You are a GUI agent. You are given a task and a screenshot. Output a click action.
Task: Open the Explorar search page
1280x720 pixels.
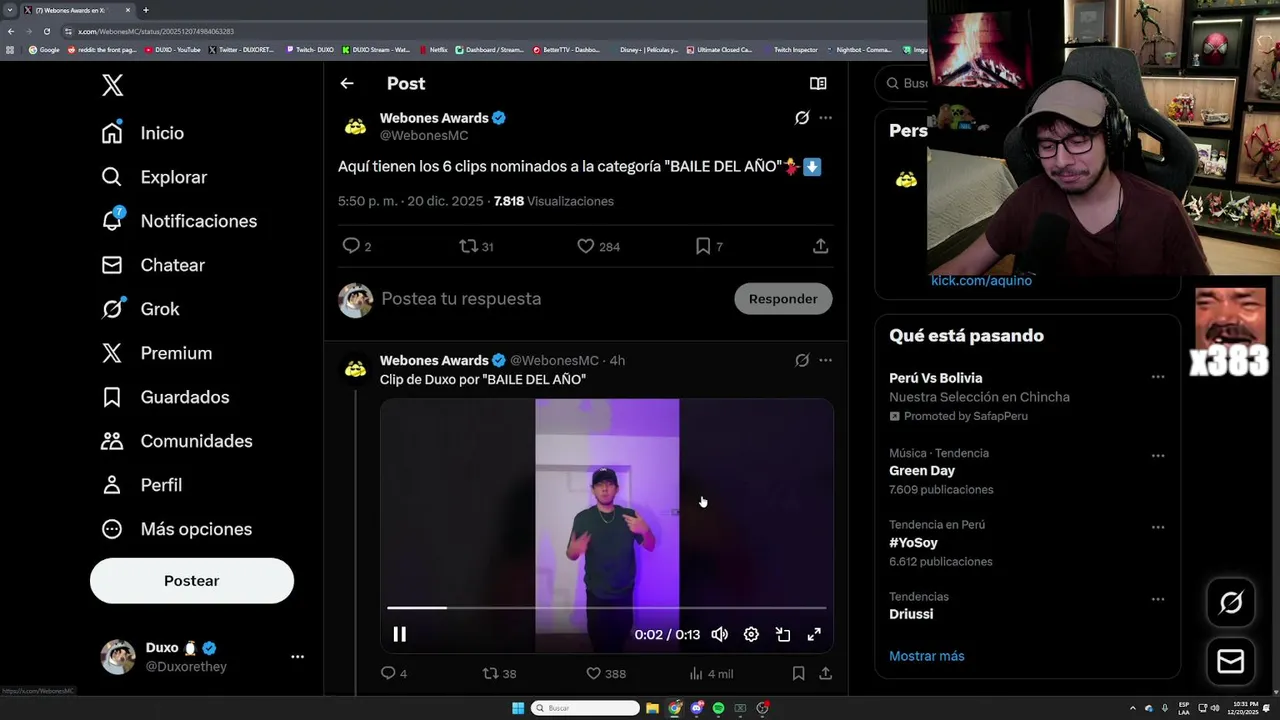[154, 177]
